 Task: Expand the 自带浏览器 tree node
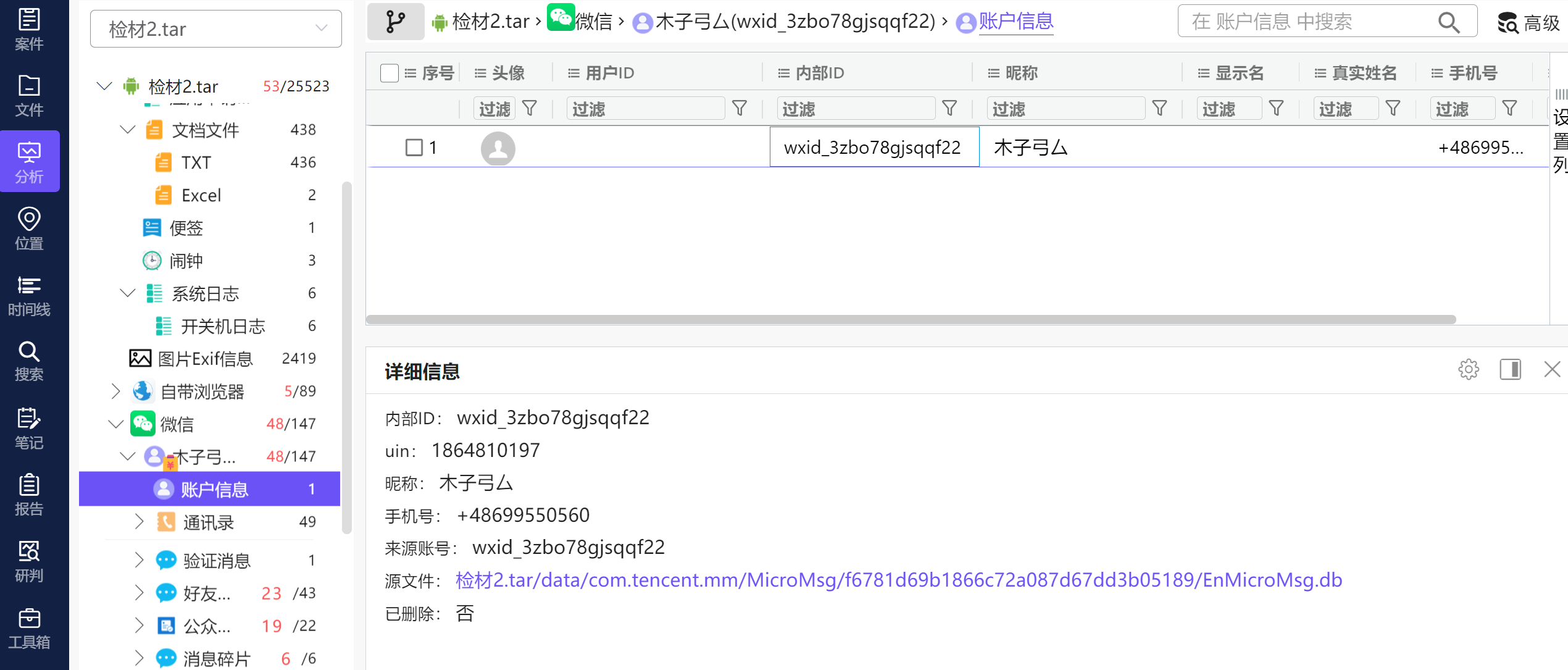[x=115, y=391]
